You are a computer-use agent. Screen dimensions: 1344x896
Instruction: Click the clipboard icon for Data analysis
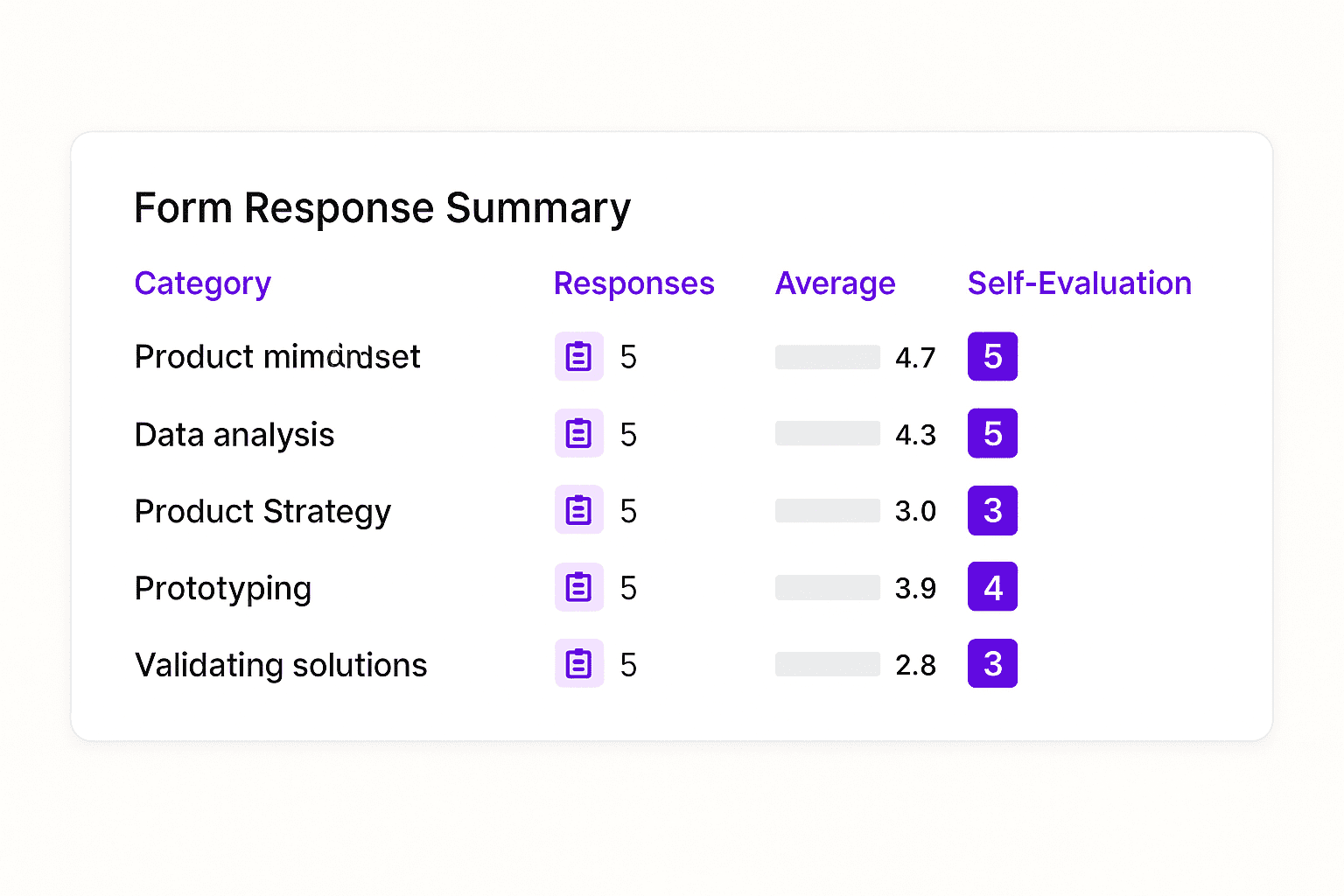578,433
